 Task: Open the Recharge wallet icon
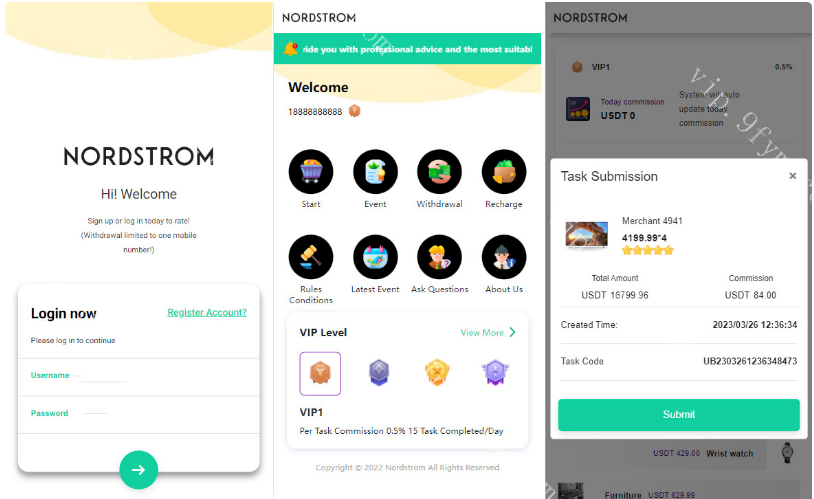click(504, 172)
